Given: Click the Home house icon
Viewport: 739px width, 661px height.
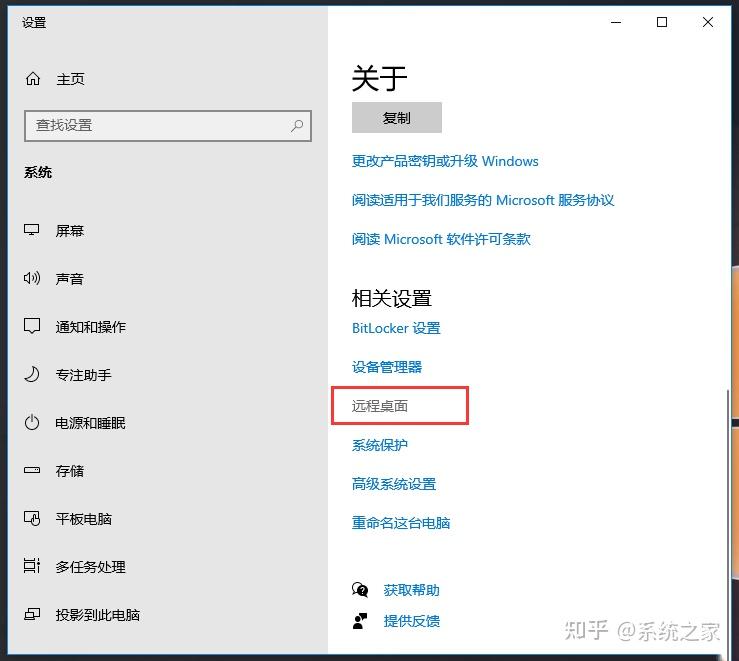Looking at the screenshot, I should pos(33,79).
